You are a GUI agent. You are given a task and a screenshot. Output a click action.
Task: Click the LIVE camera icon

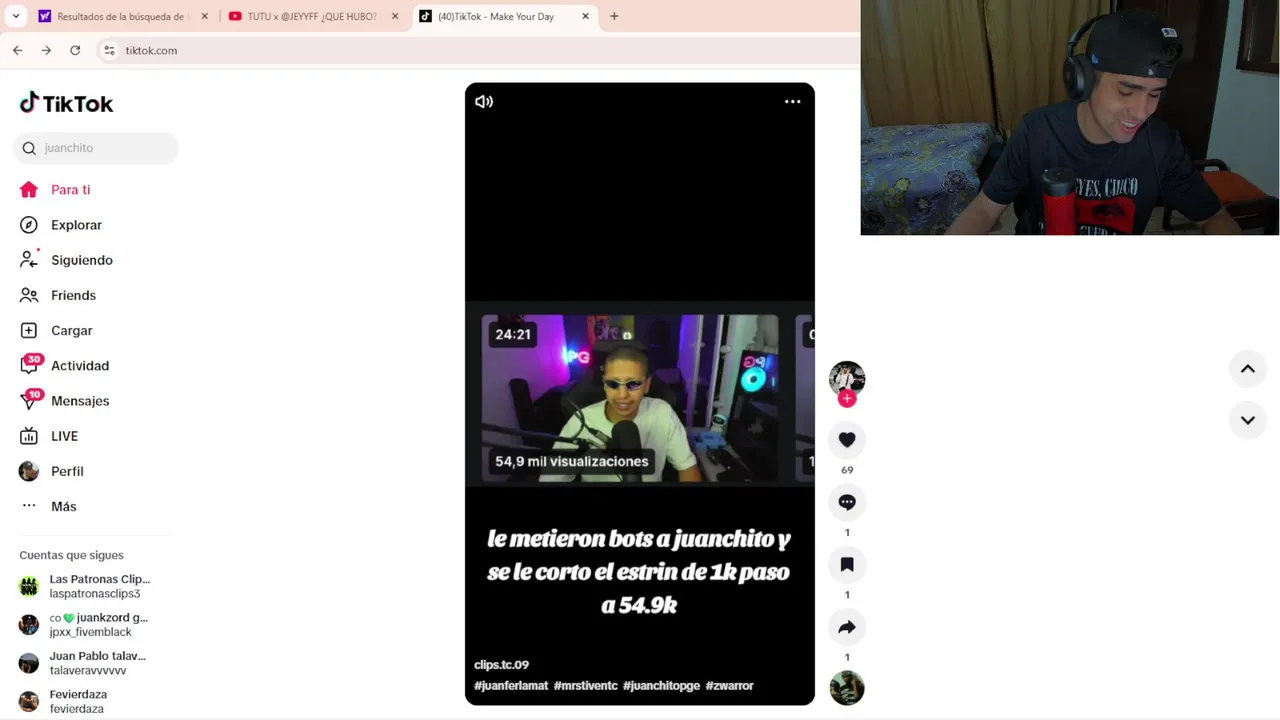click(29, 436)
